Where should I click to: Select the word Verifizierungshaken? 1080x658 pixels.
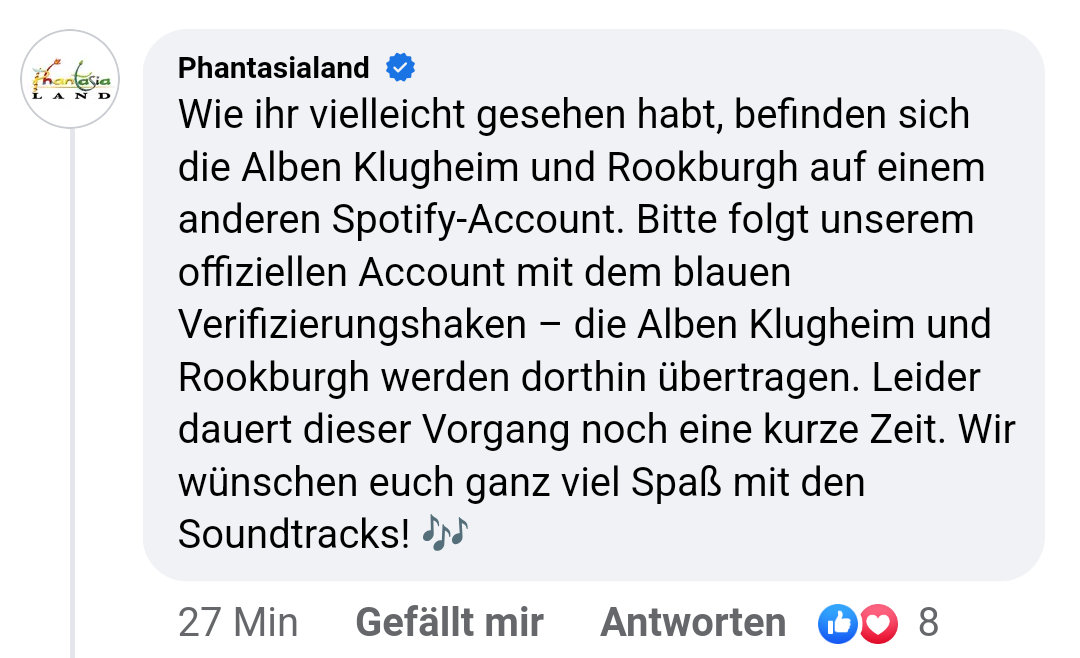pos(352,325)
